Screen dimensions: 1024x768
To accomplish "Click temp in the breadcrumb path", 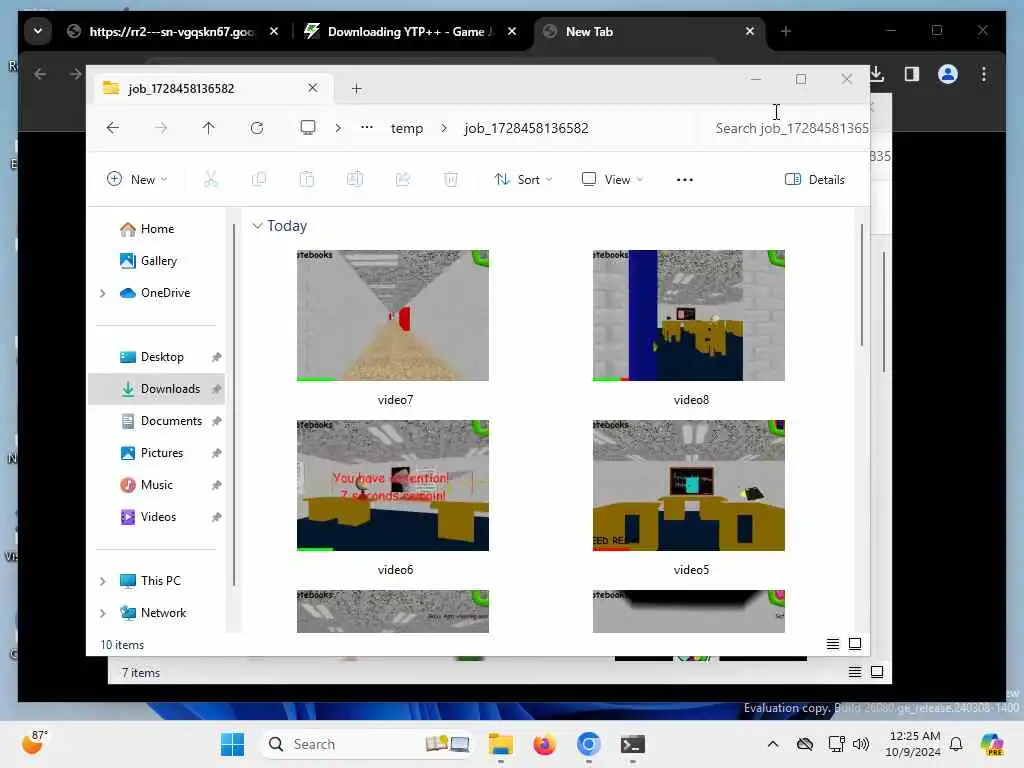I will [407, 129].
